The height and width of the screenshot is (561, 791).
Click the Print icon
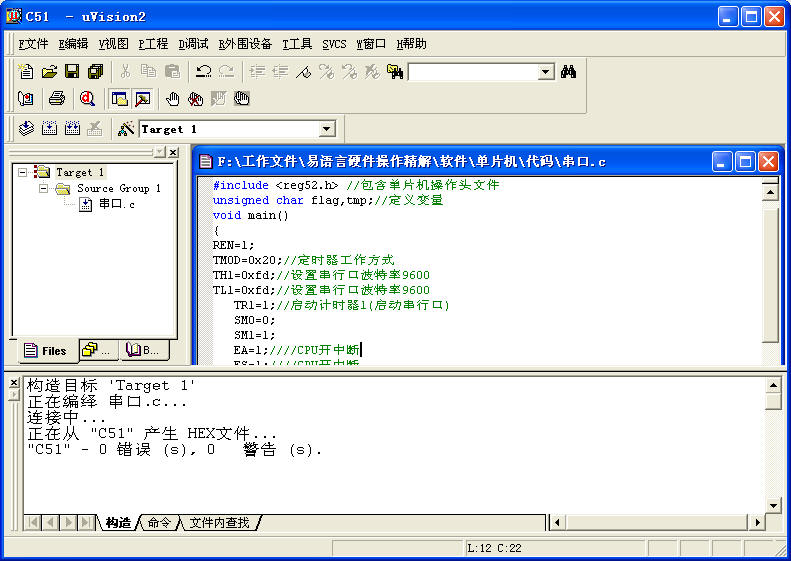point(57,98)
